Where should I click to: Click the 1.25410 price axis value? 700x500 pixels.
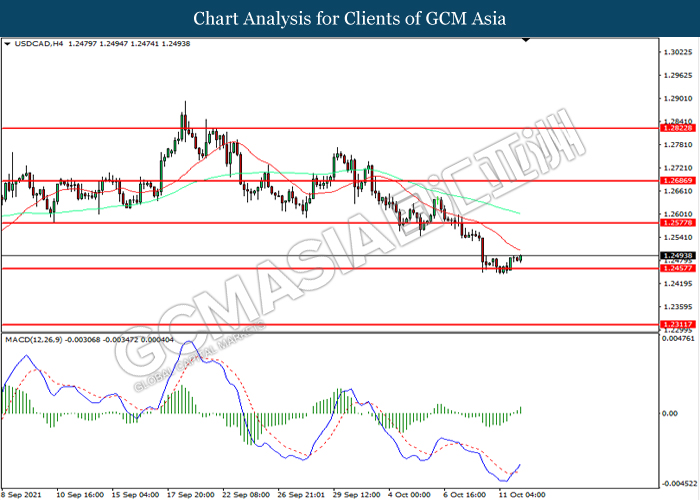[678, 238]
